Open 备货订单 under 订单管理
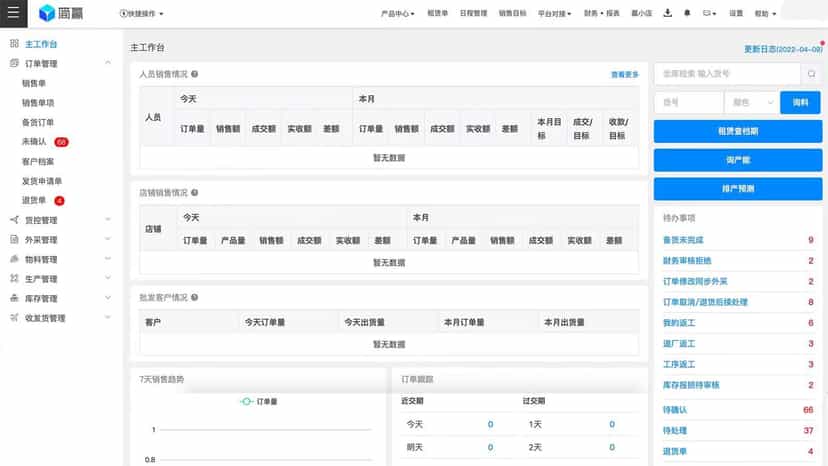Screen dimensions: 828x466 (38, 122)
